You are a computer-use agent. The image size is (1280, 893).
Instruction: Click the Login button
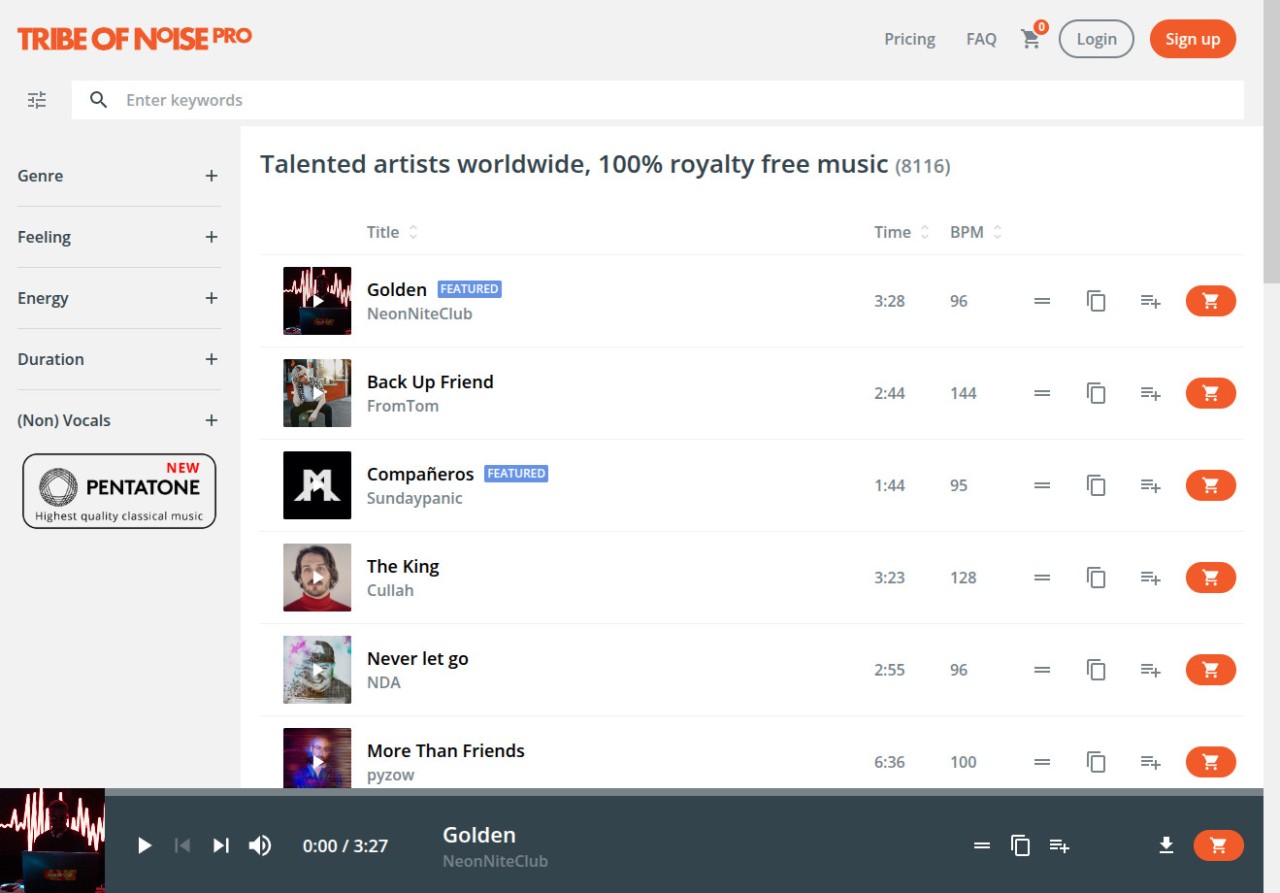pyautogui.click(x=1096, y=39)
